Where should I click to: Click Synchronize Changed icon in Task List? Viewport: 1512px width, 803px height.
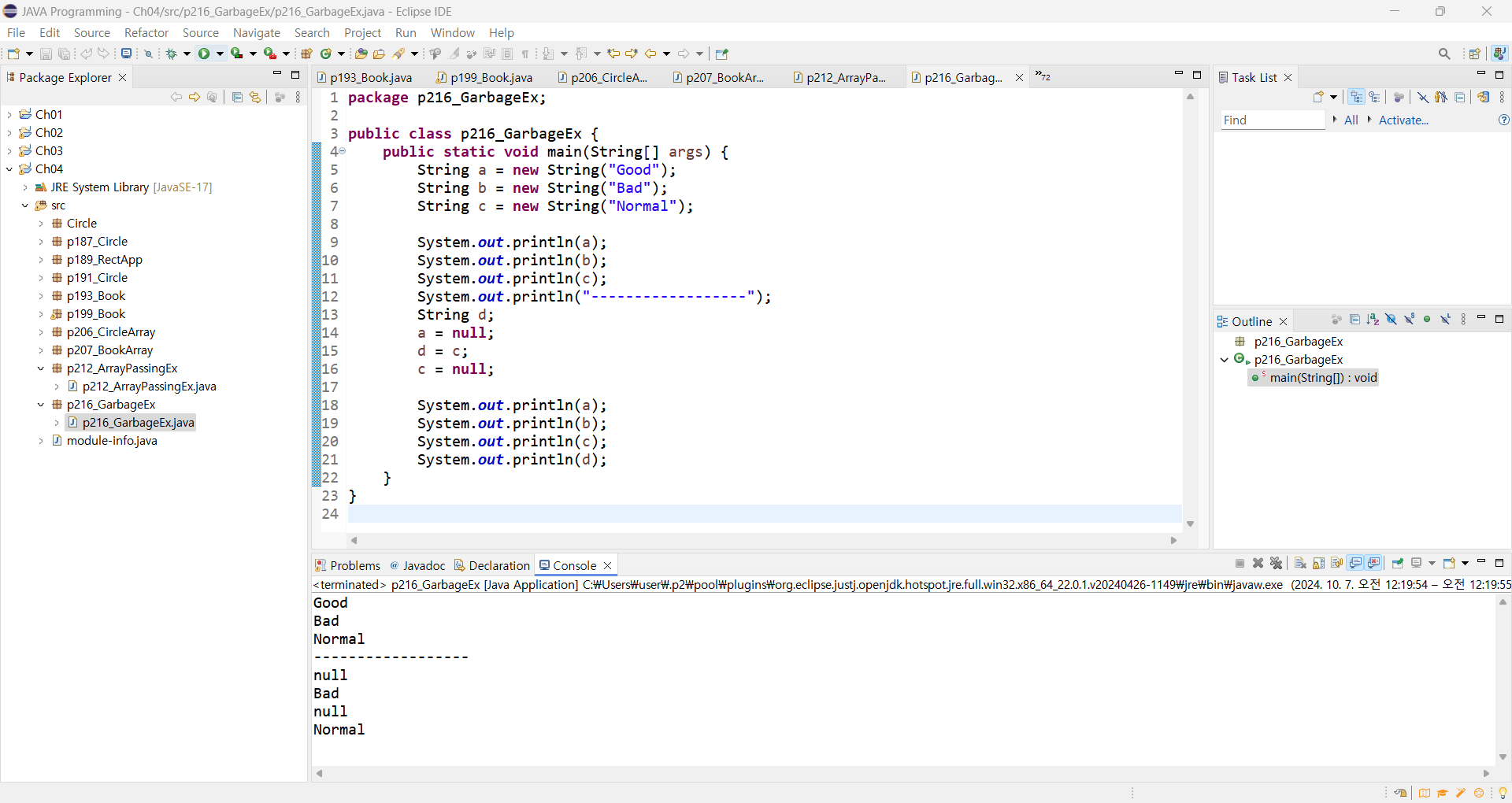[x=1484, y=97]
